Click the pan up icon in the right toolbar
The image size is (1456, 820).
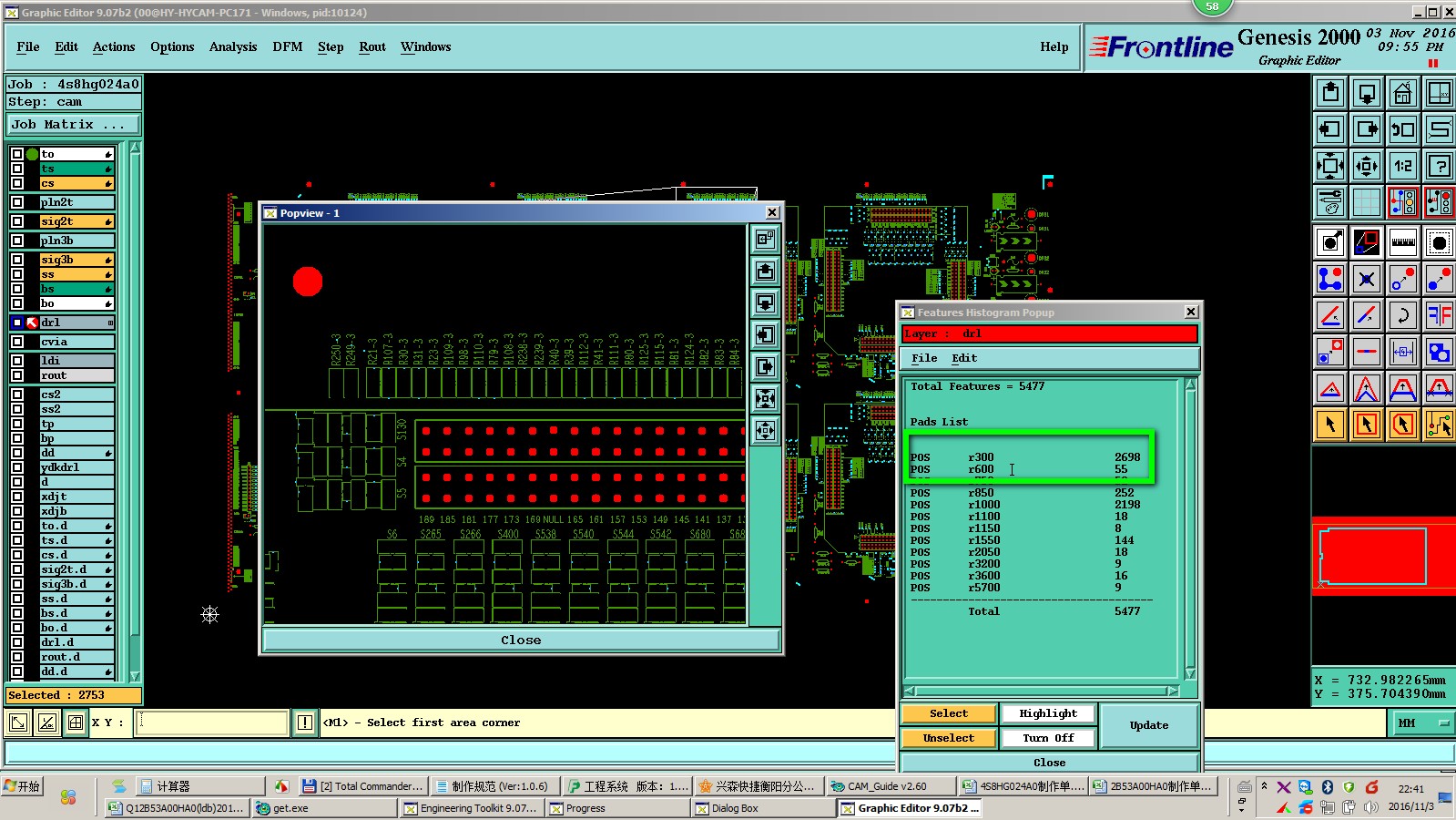[1330, 93]
